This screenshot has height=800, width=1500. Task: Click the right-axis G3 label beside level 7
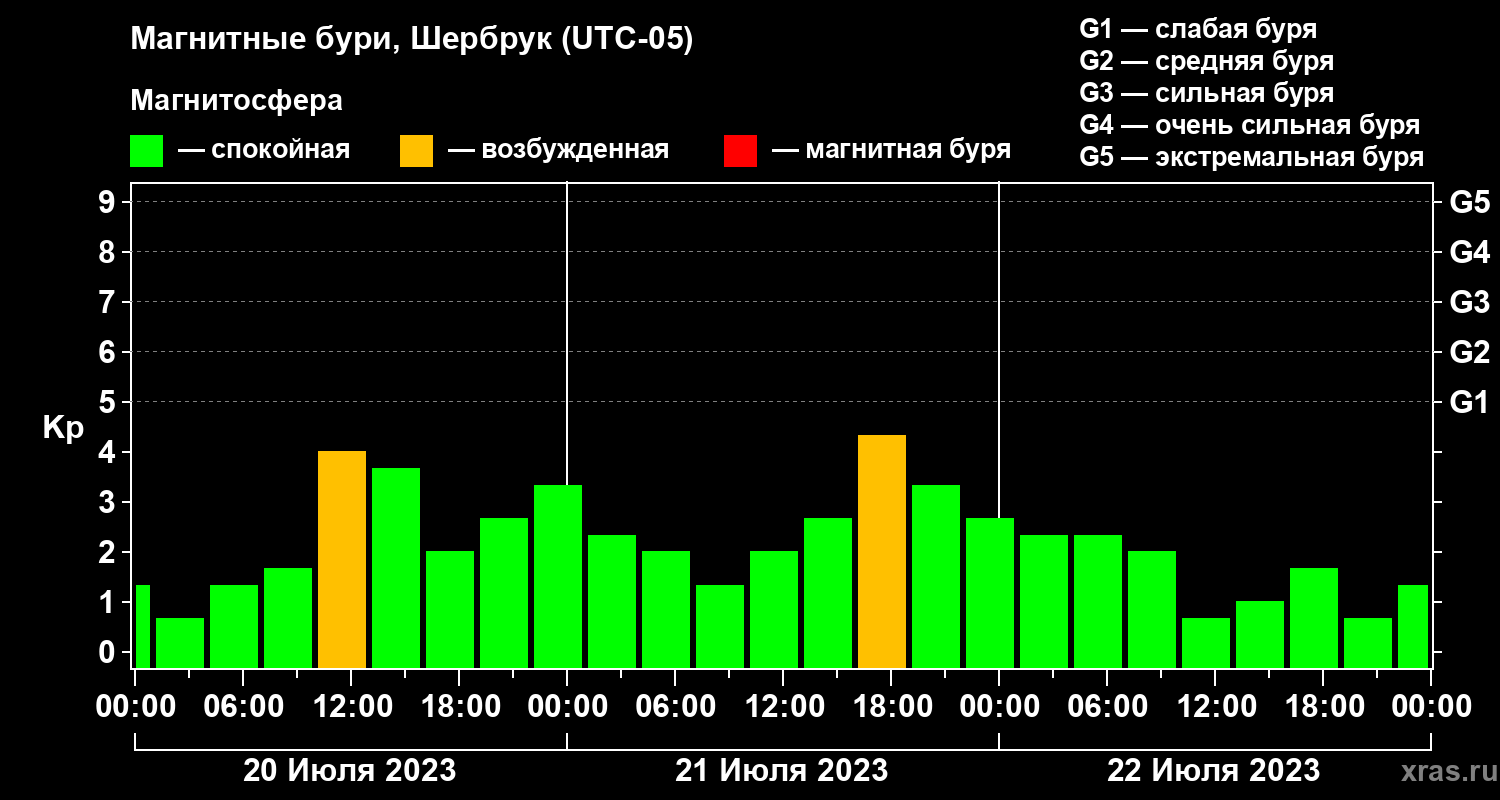pos(1469,302)
